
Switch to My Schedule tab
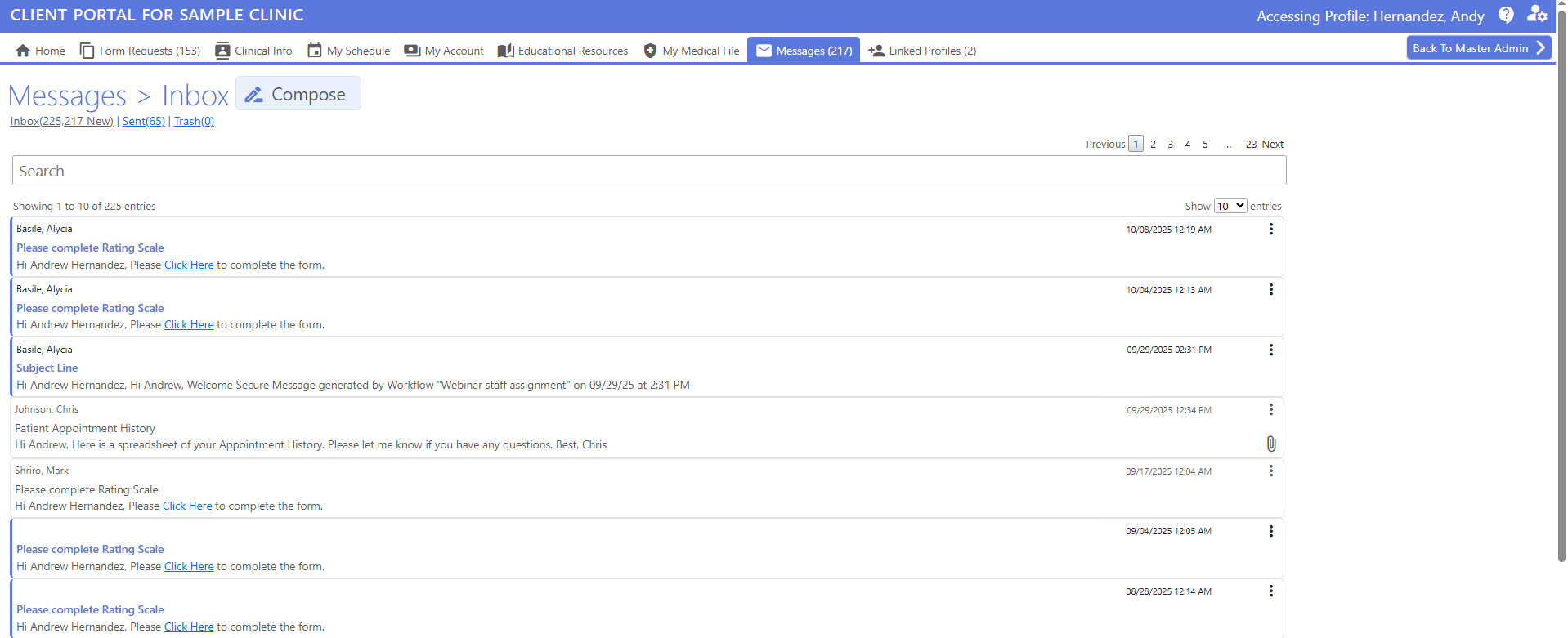[x=349, y=51]
